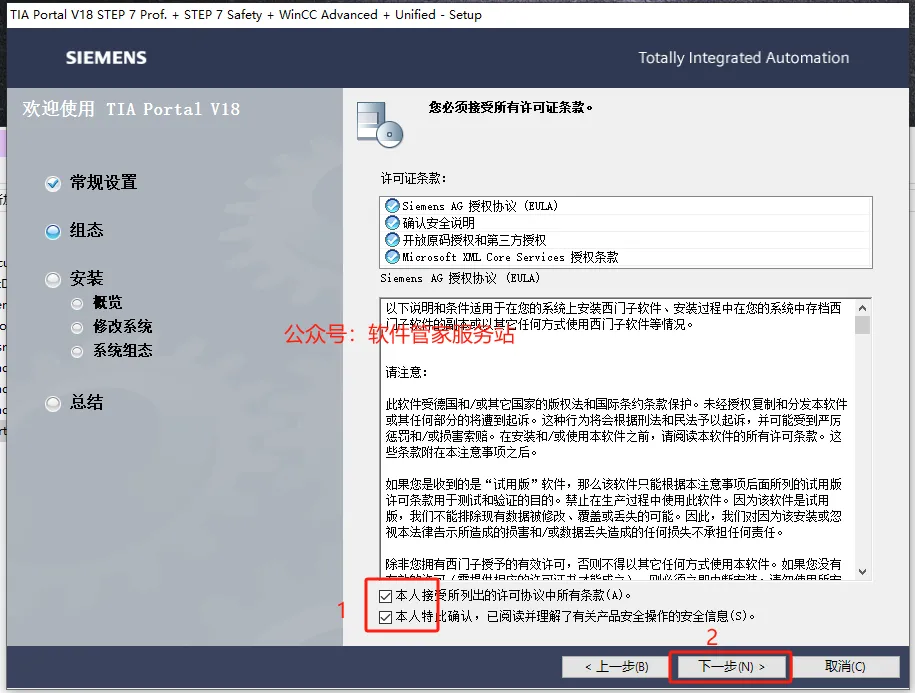This screenshot has width=915, height=693.
Task: Click the 修改系统 sub-step label
Action: coord(123,326)
